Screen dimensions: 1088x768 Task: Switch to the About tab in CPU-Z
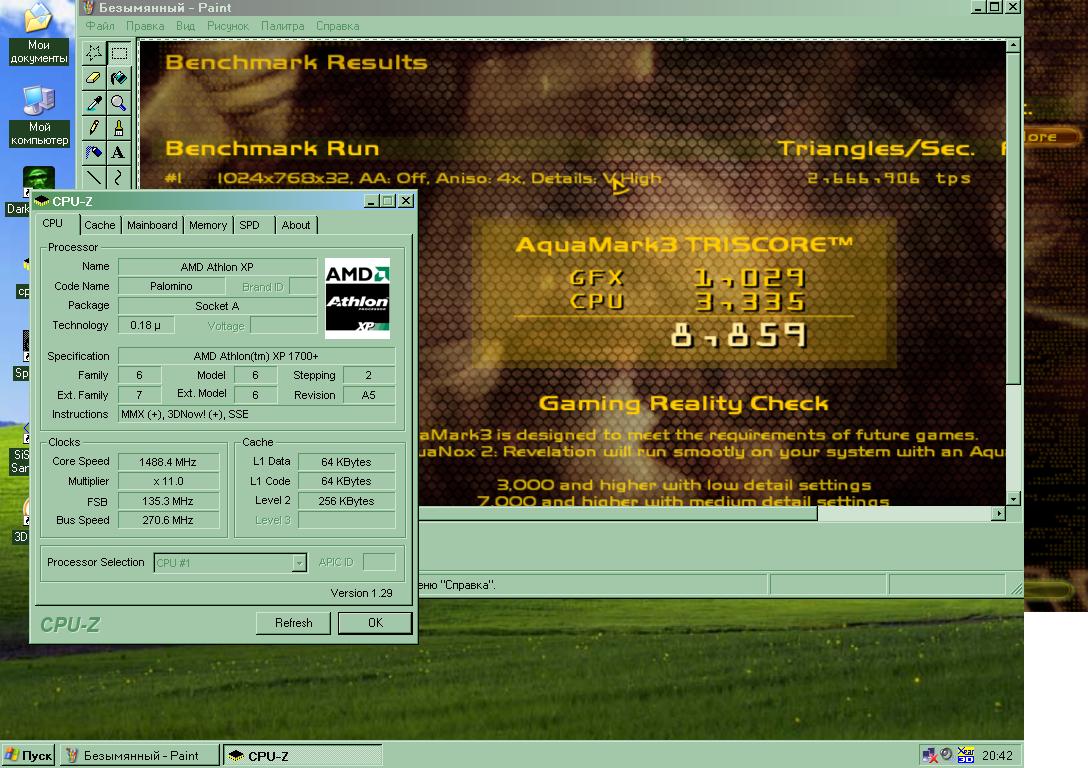coord(296,225)
